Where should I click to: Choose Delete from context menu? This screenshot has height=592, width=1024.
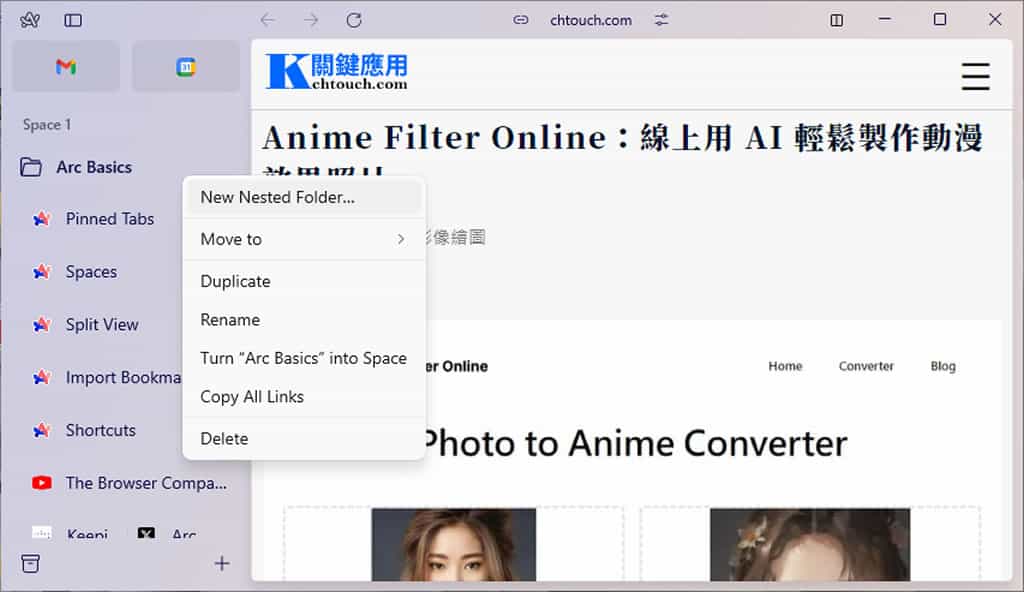pyautogui.click(x=304, y=438)
